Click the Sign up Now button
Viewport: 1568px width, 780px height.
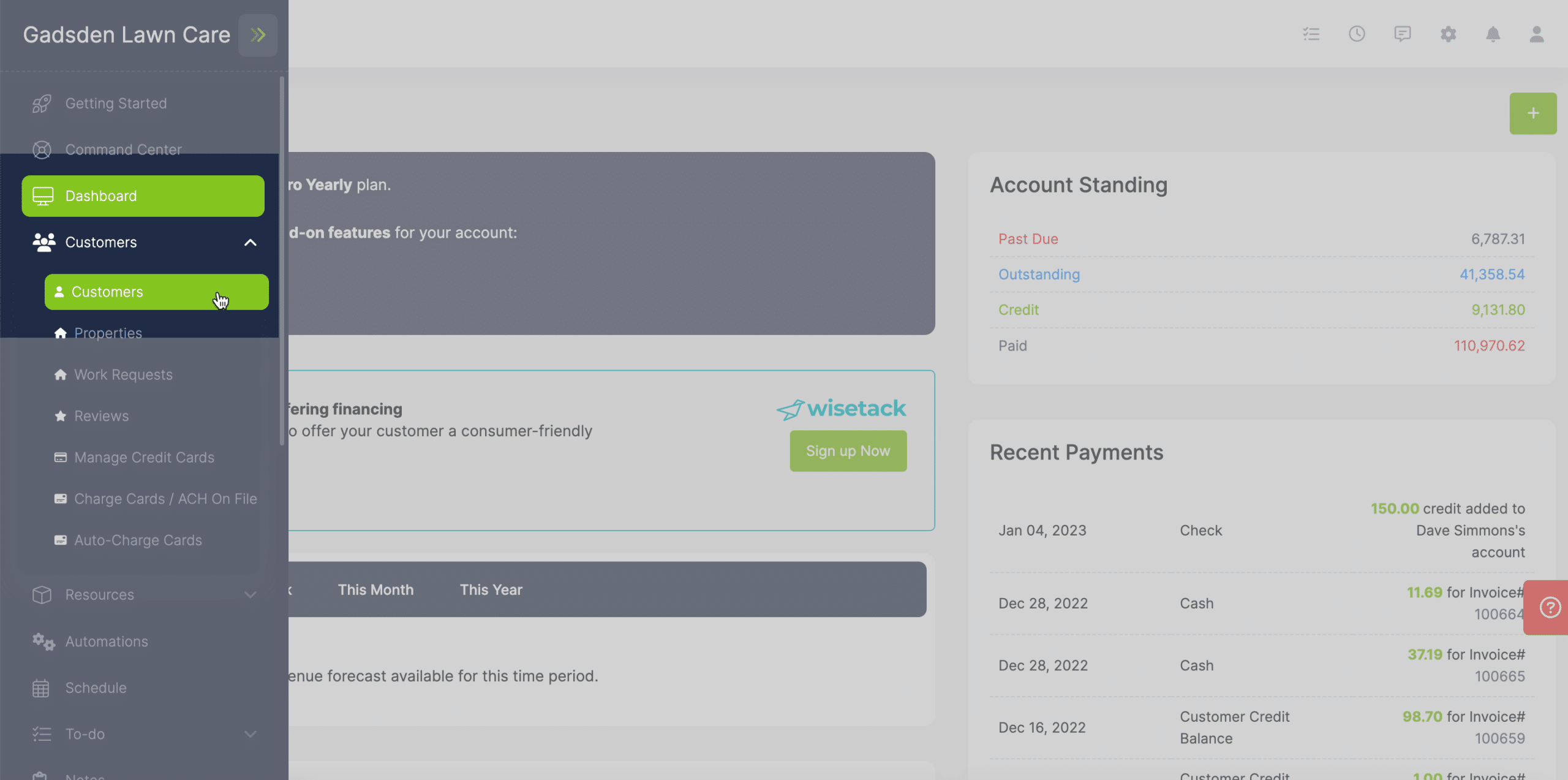pyautogui.click(x=848, y=451)
